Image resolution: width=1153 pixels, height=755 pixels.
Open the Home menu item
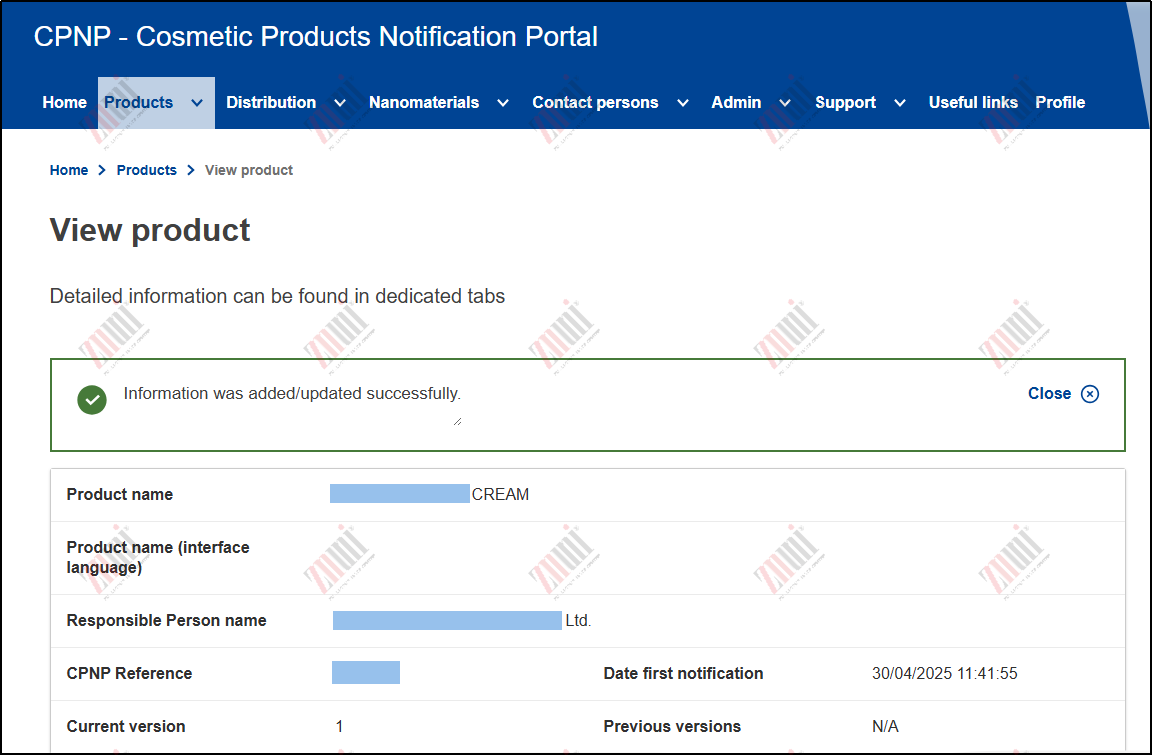click(65, 102)
